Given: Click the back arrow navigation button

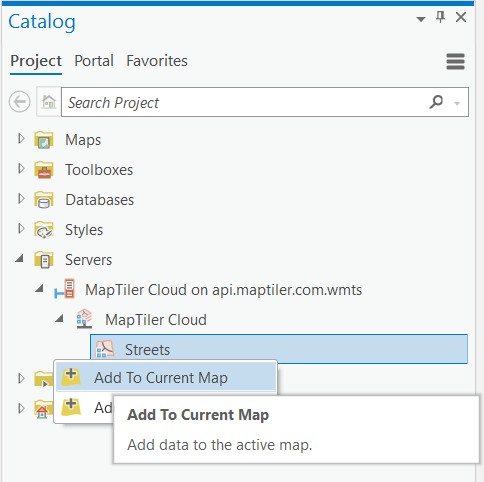Looking at the screenshot, I should 20,102.
